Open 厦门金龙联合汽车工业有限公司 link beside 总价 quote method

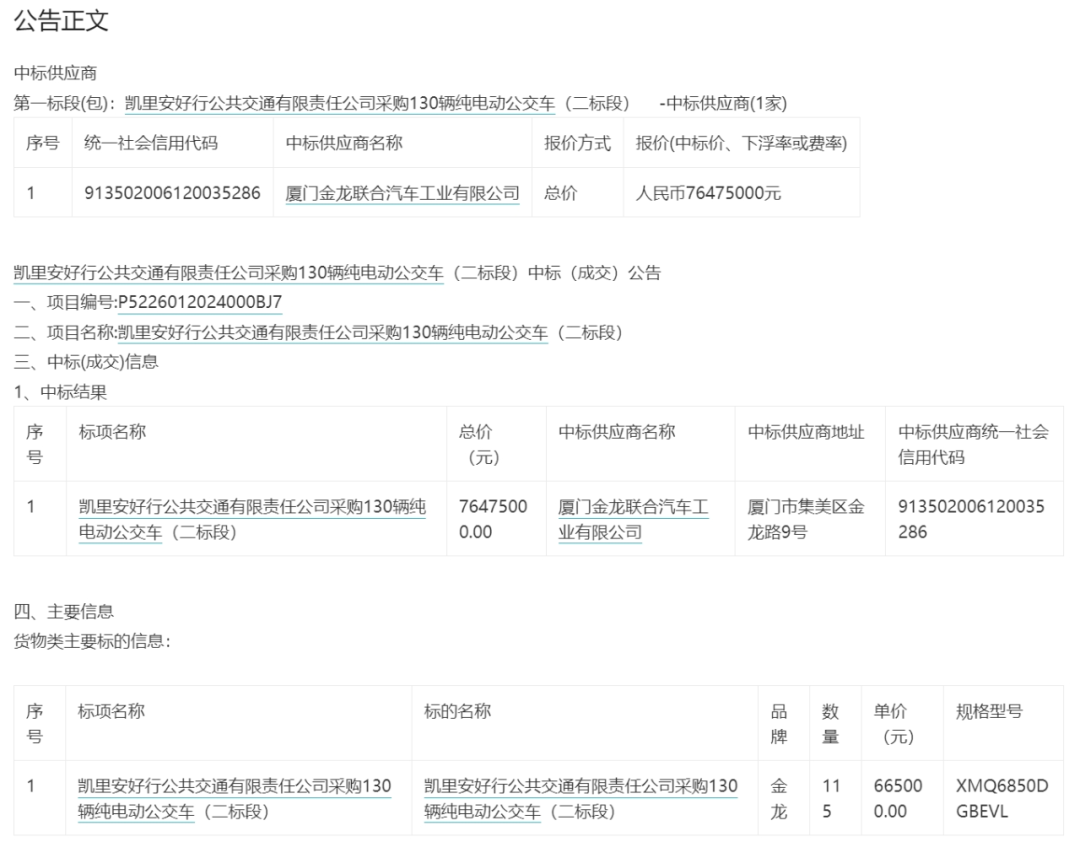[402, 193]
